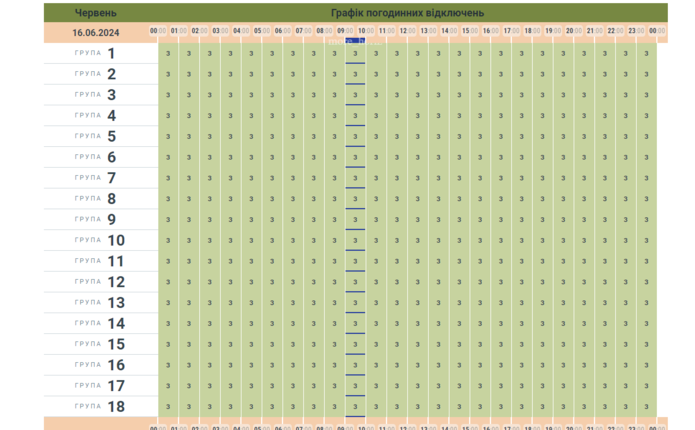
Task: Select the Група 10 row label
Action: coord(100,240)
